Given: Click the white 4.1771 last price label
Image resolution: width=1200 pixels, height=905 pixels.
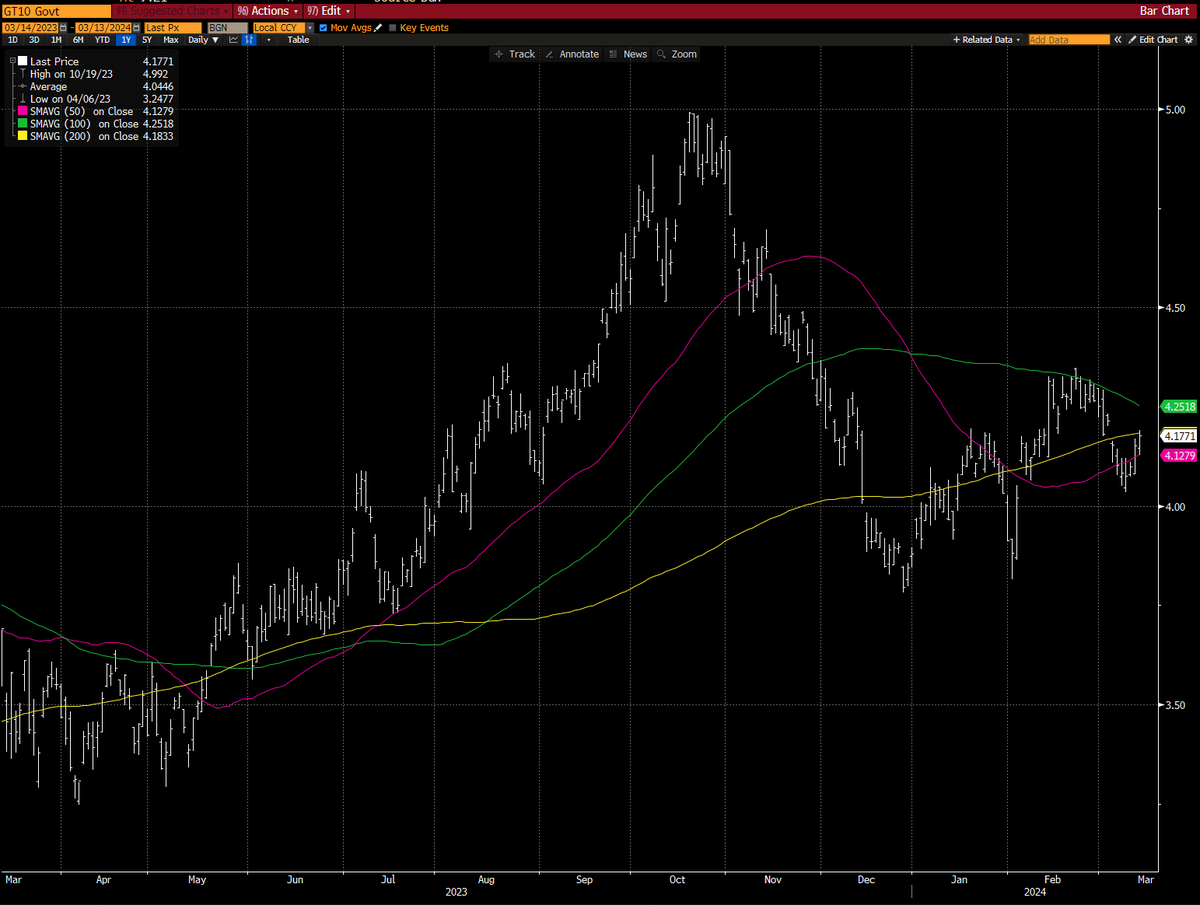Looking at the screenshot, I should coord(1176,436).
